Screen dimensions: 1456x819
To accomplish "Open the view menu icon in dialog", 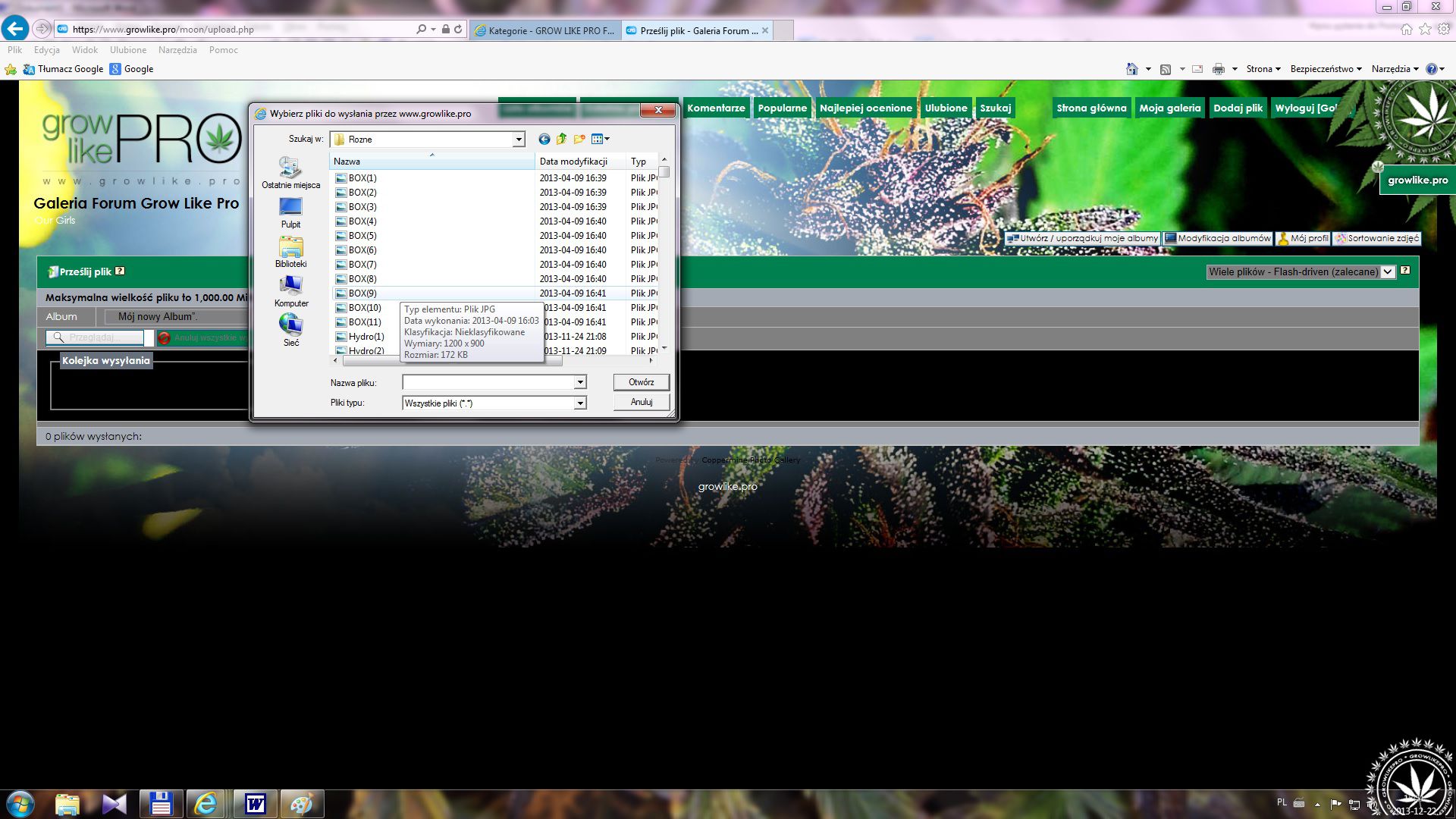I will point(601,139).
